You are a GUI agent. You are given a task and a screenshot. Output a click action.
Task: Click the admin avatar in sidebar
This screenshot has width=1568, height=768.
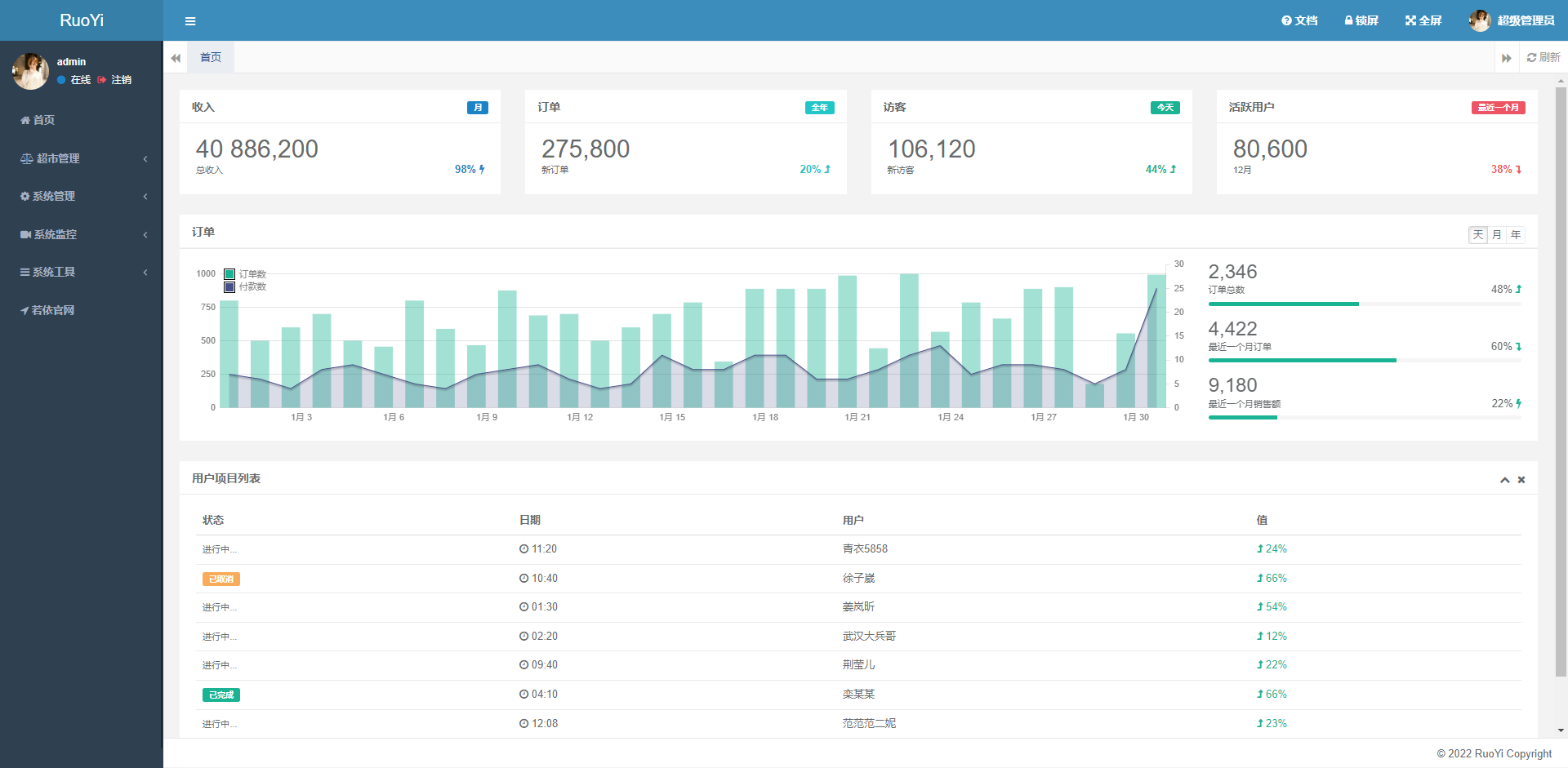pyautogui.click(x=30, y=71)
